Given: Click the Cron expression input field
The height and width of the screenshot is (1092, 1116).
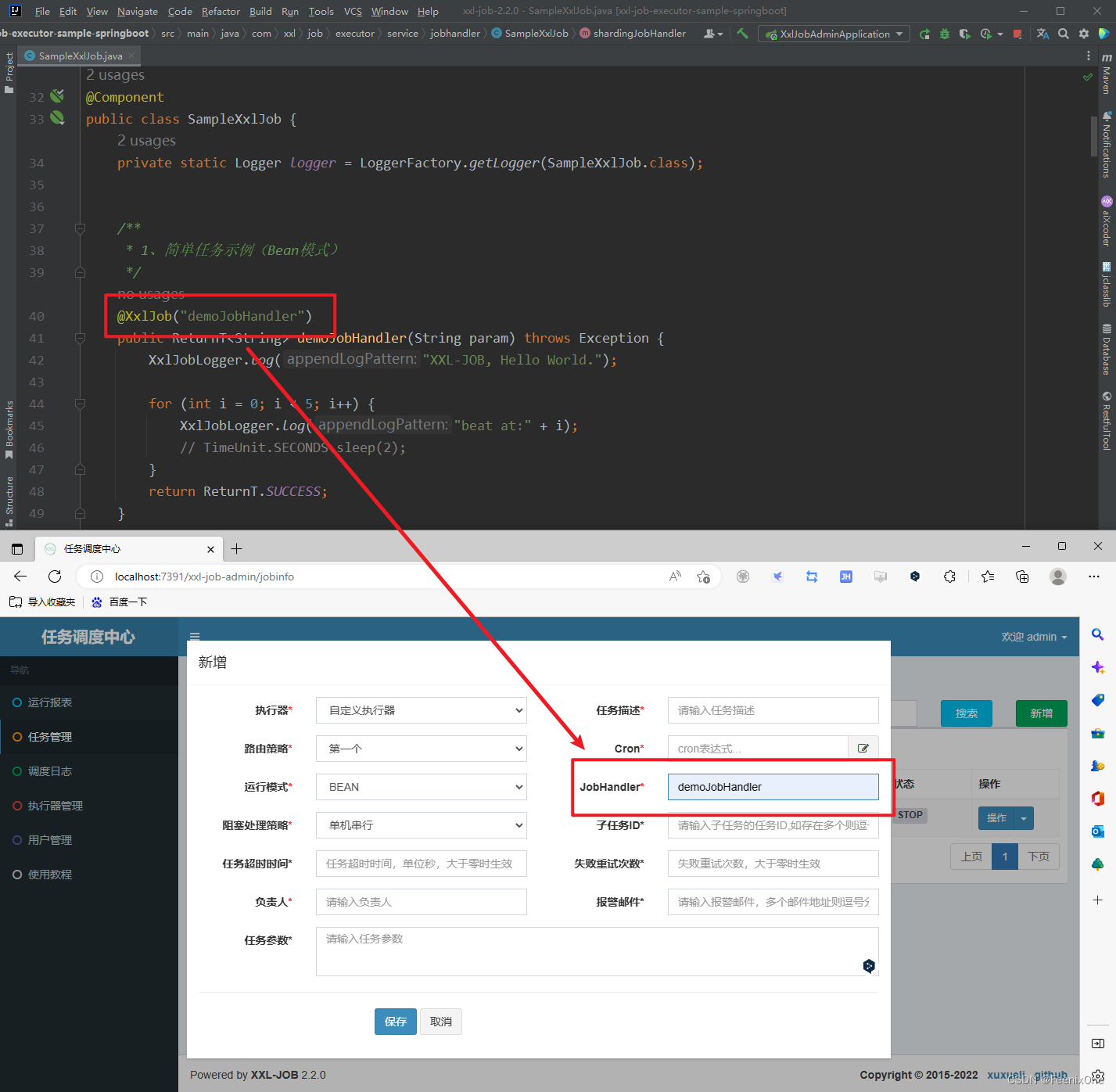Looking at the screenshot, I should (x=758, y=749).
